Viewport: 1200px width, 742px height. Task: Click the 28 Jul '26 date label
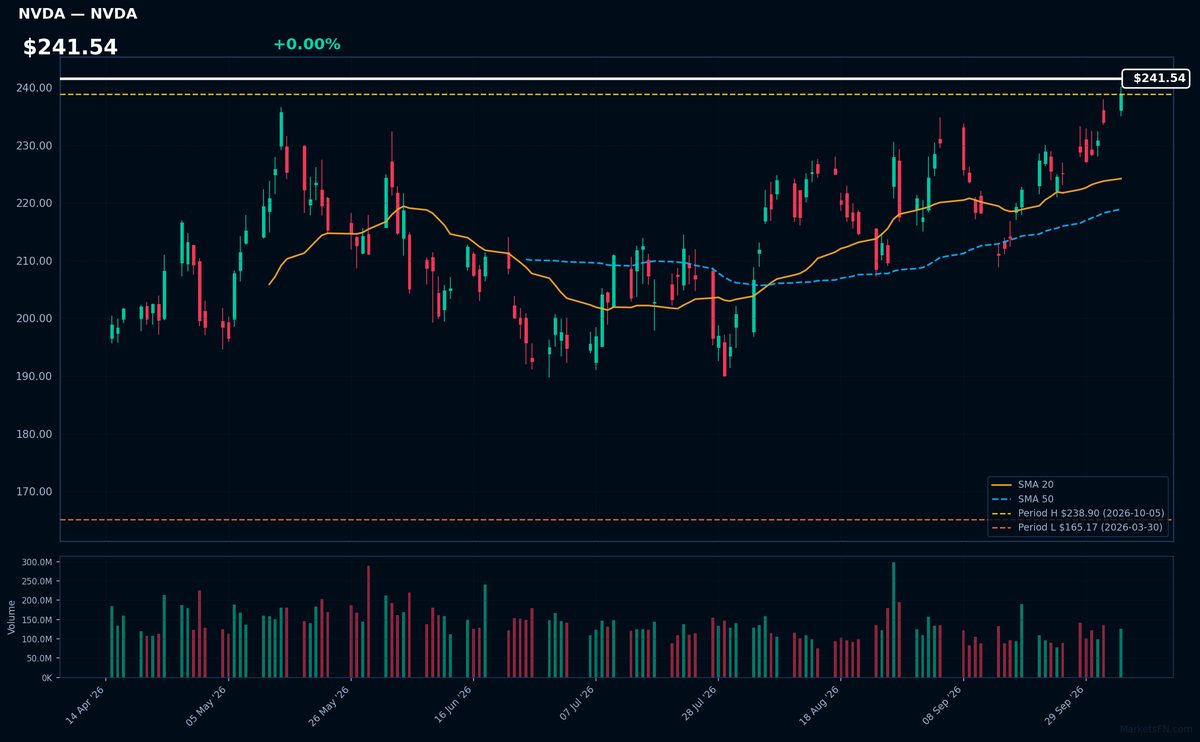click(x=696, y=707)
